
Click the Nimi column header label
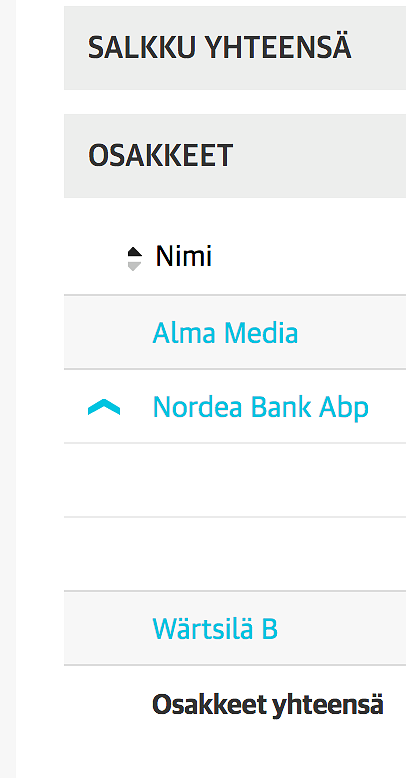[184, 257]
